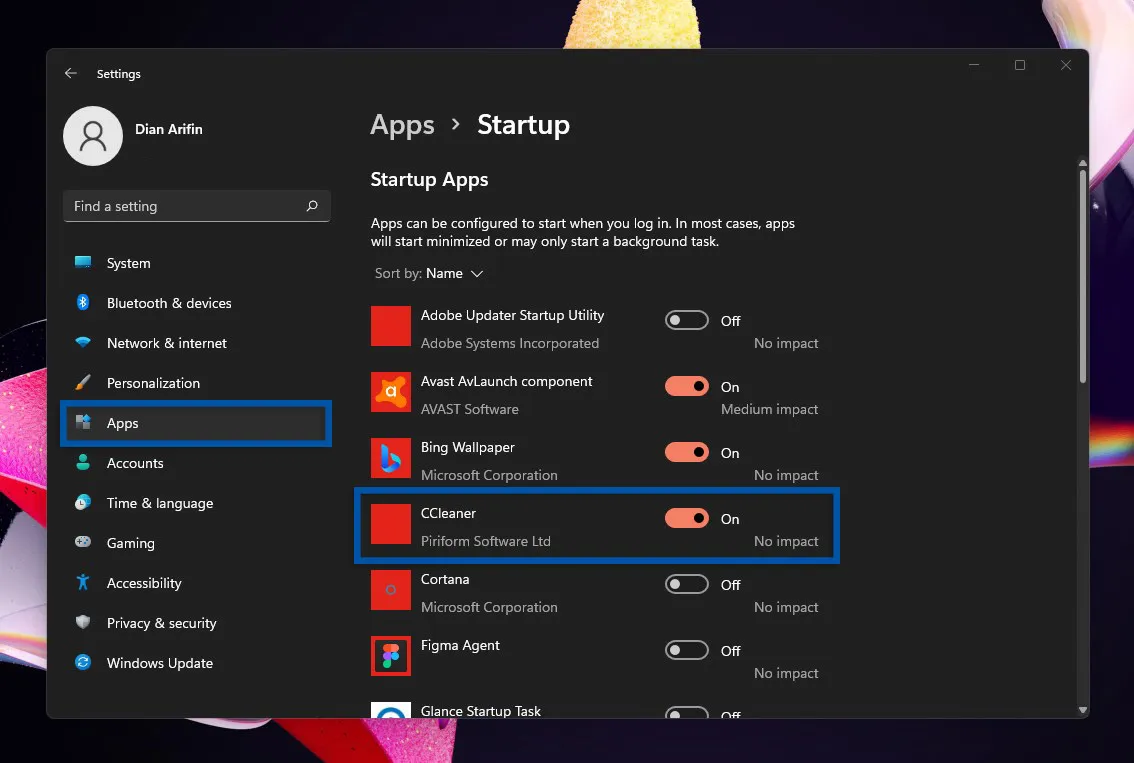1134x763 pixels.
Task: Click the Figma Agent icon
Action: [390, 656]
